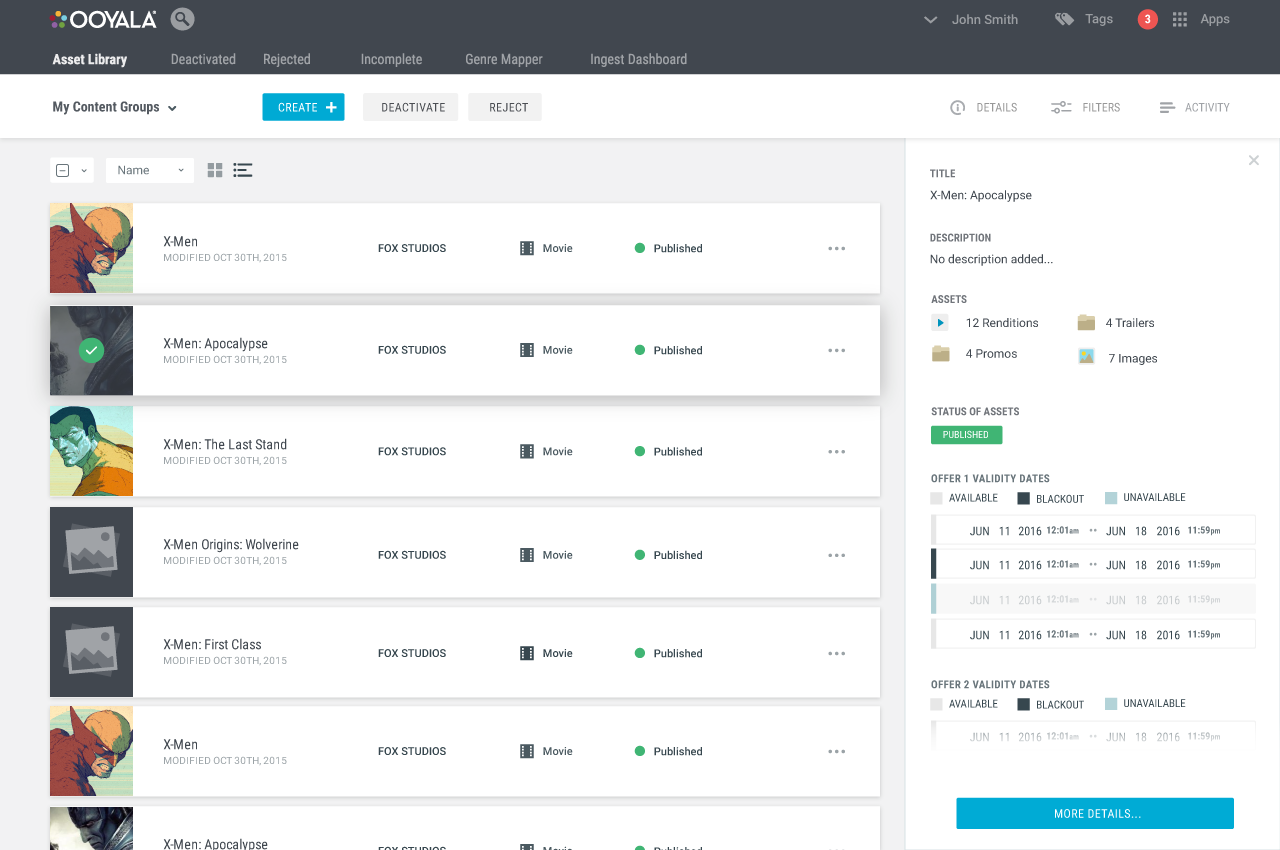Open the Apps grid icon

(x=1180, y=19)
